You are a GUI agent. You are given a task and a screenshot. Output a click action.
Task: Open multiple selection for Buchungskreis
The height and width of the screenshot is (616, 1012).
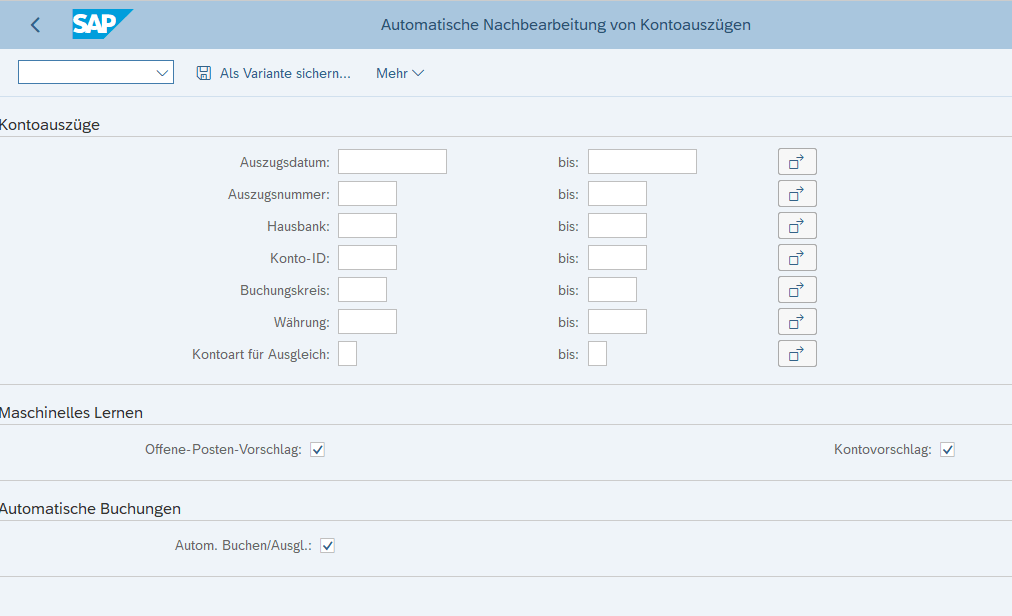pos(797,290)
